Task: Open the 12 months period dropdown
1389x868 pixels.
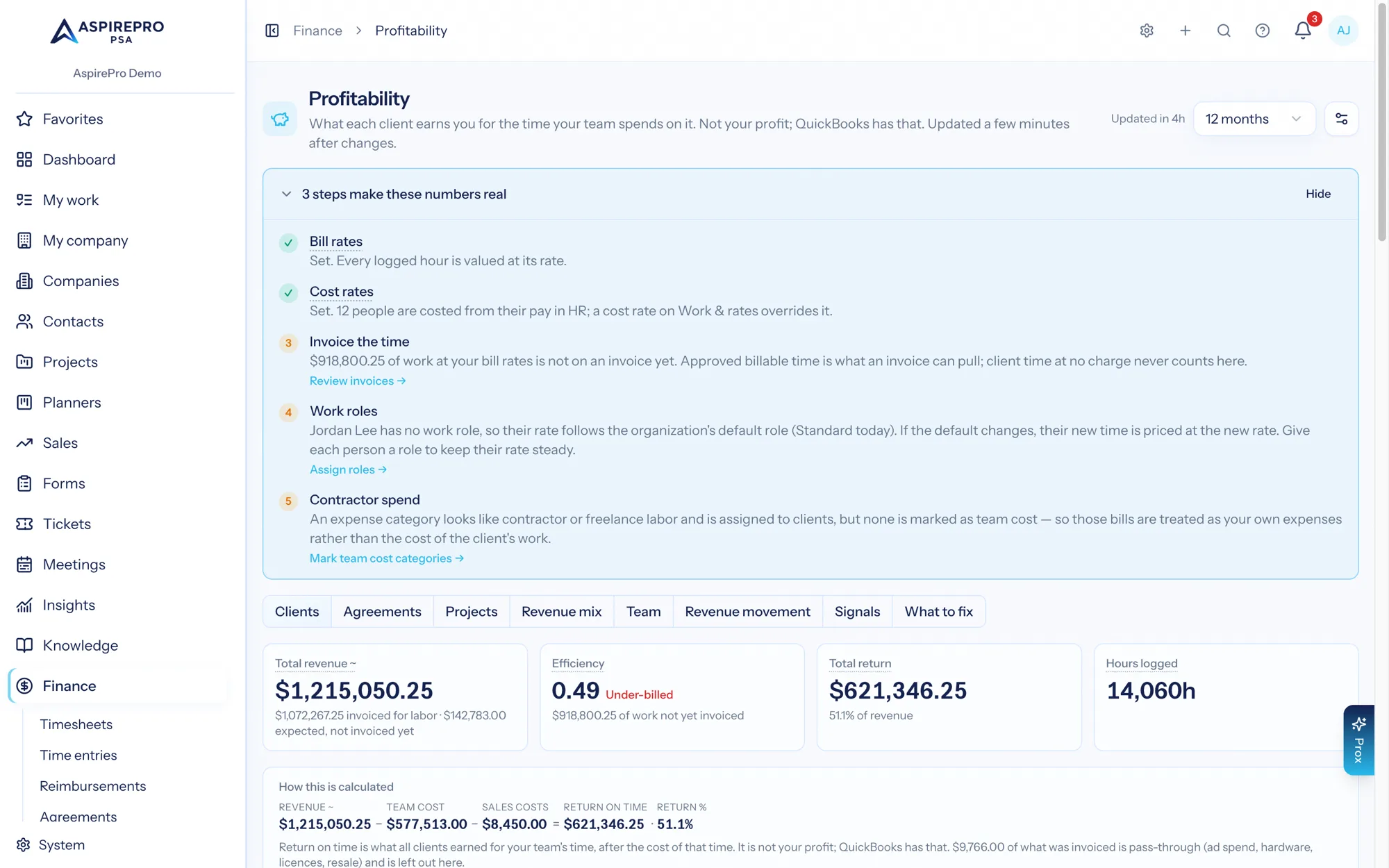Action: point(1254,119)
